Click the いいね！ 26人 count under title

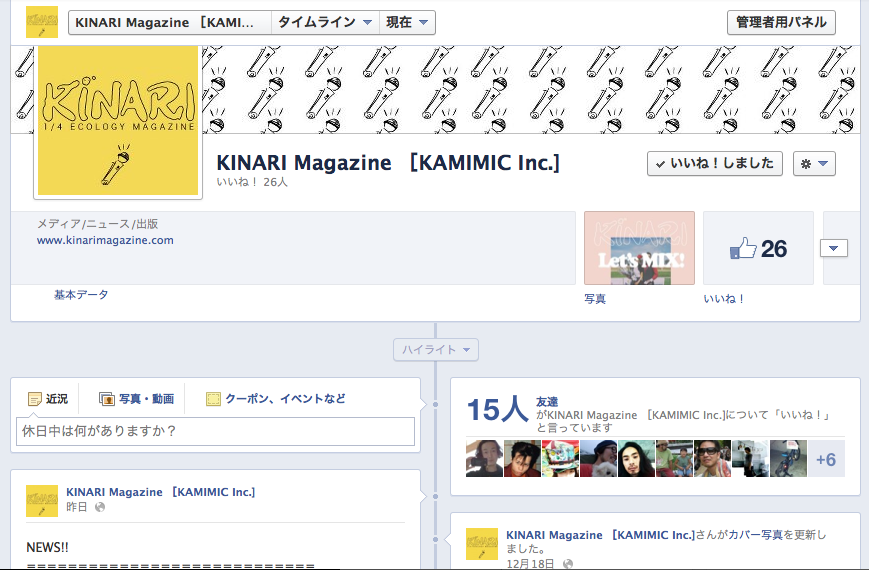pos(252,182)
